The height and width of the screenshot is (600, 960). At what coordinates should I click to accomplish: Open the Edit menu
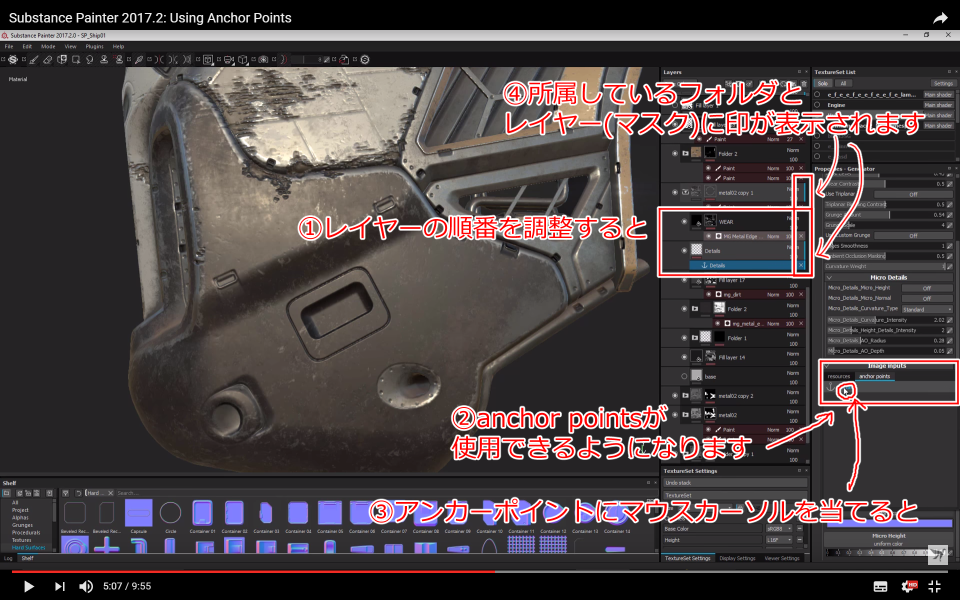(28, 47)
